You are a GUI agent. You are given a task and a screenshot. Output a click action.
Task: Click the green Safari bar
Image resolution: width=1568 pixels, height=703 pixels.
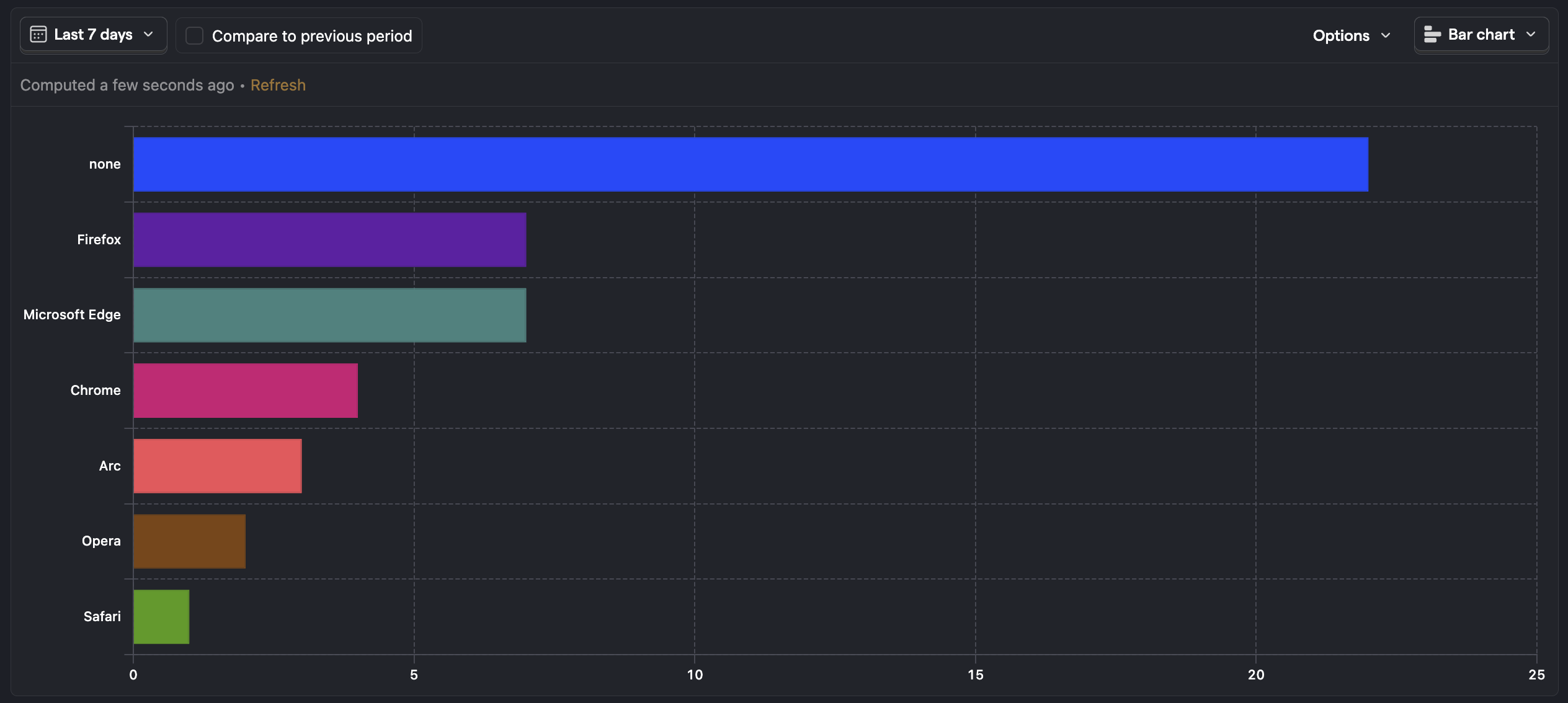(161, 617)
